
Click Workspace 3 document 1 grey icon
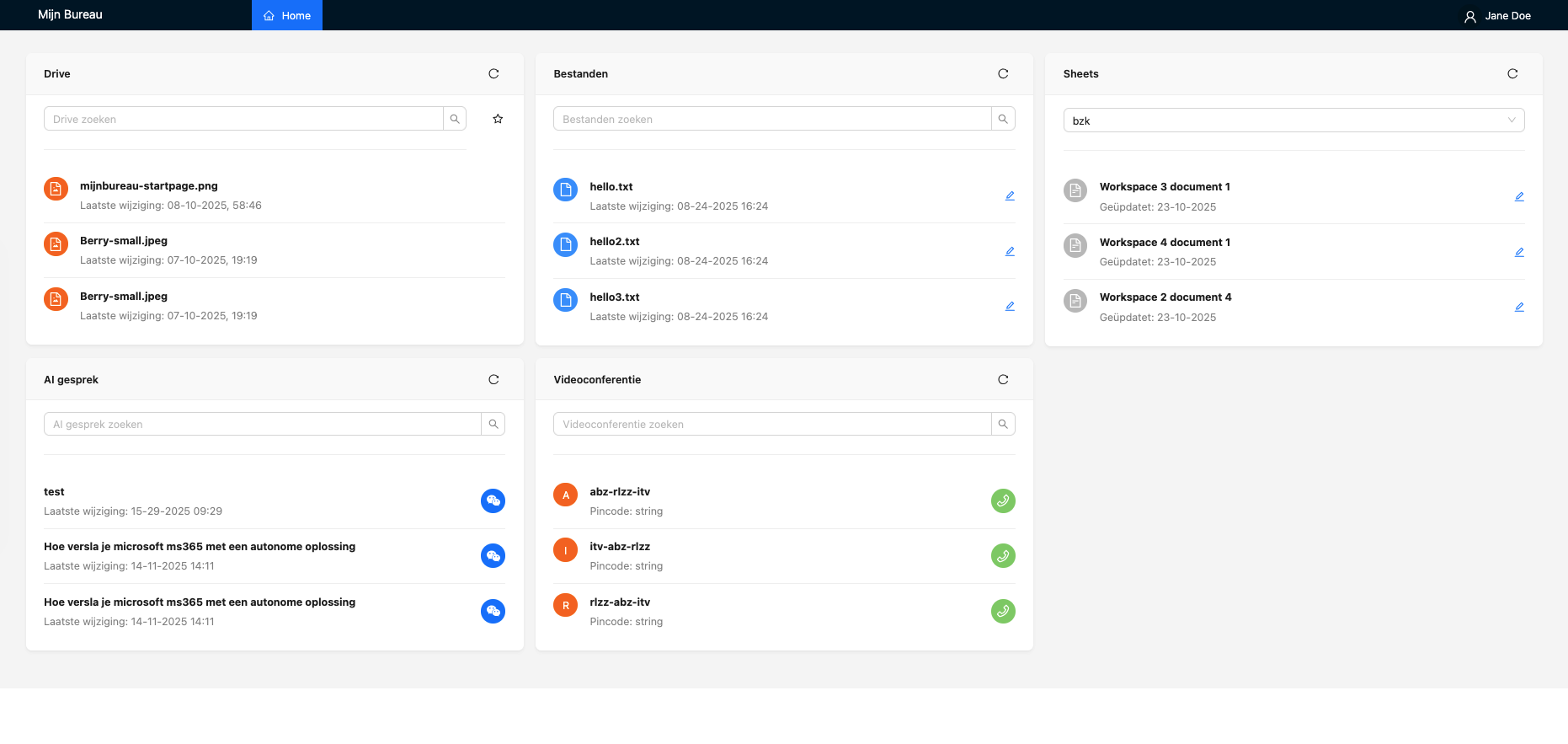point(1075,190)
